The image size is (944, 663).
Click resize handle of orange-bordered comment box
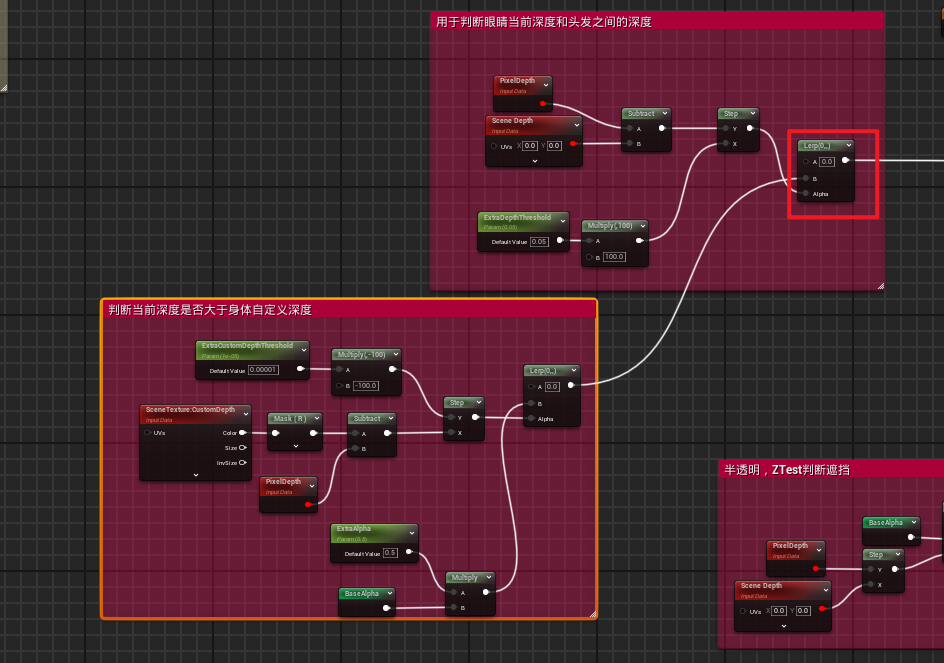click(591, 614)
